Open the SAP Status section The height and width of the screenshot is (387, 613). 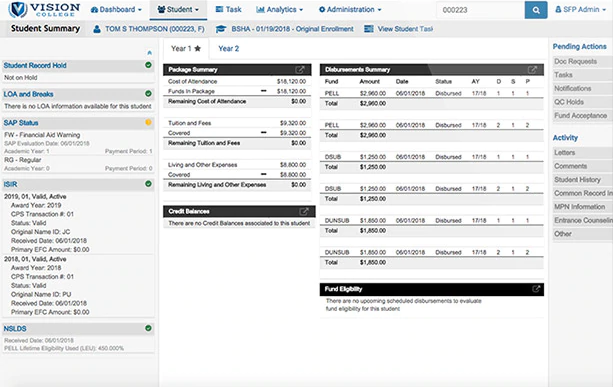click(x=21, y=123)
